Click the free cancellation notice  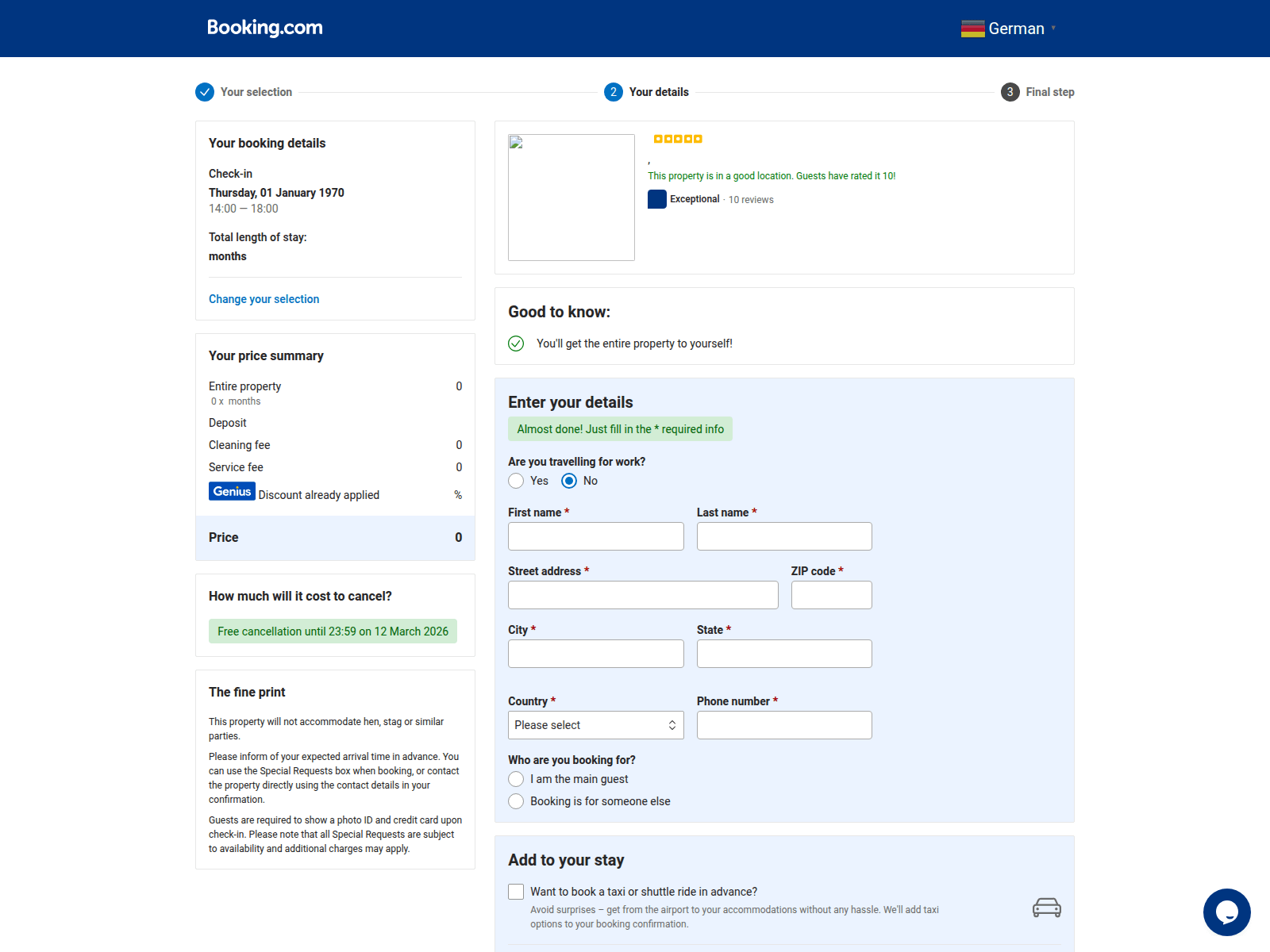pos(333,631)
